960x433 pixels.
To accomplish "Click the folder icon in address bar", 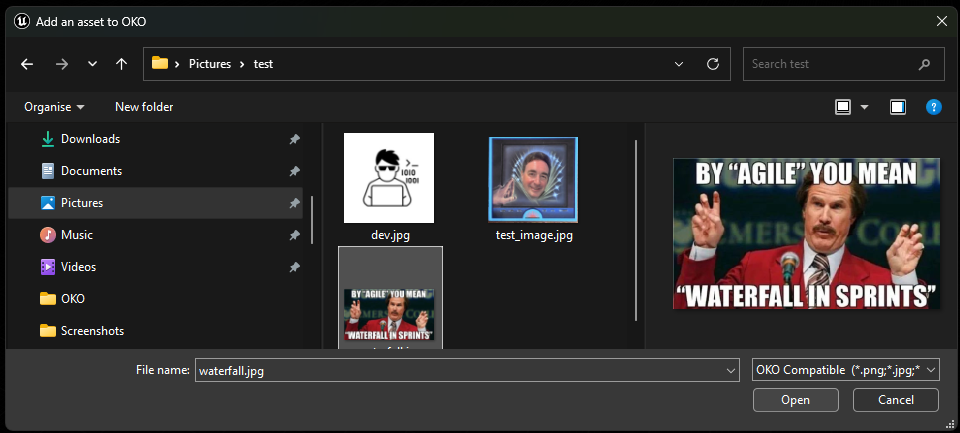I will tap(160, 63).
